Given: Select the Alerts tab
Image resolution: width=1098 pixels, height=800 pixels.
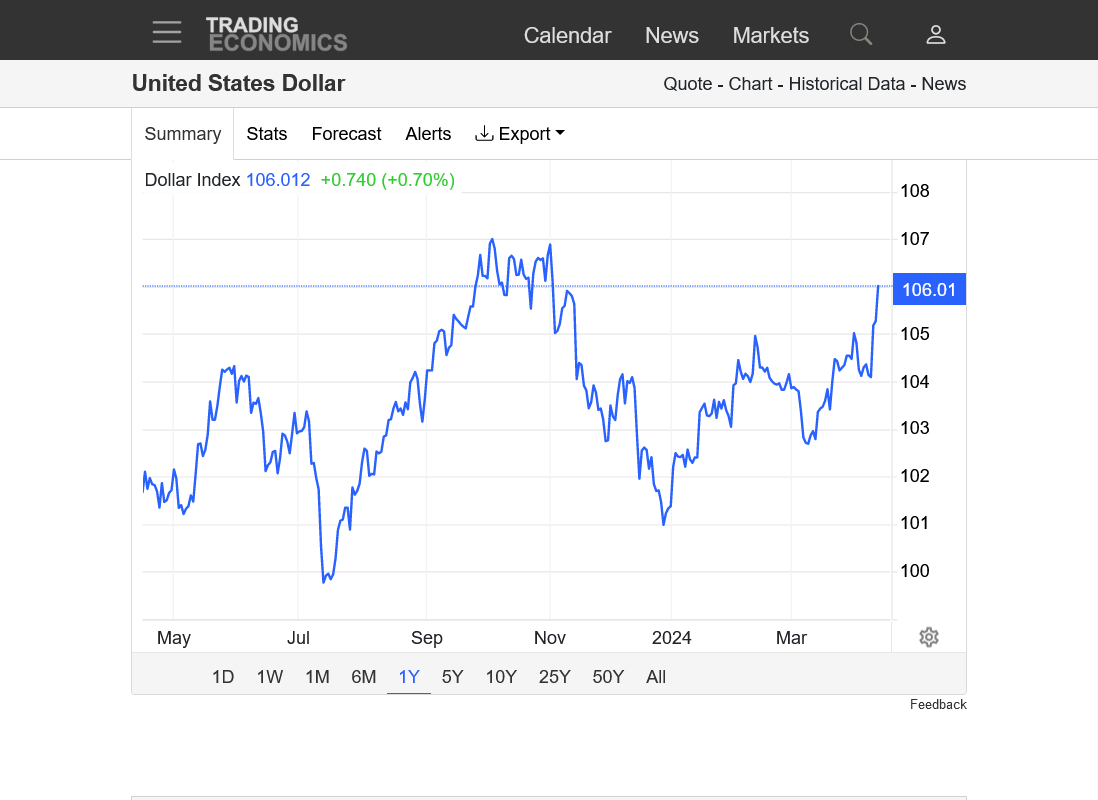Looking at the screenshot, I should tap(428, 134).
